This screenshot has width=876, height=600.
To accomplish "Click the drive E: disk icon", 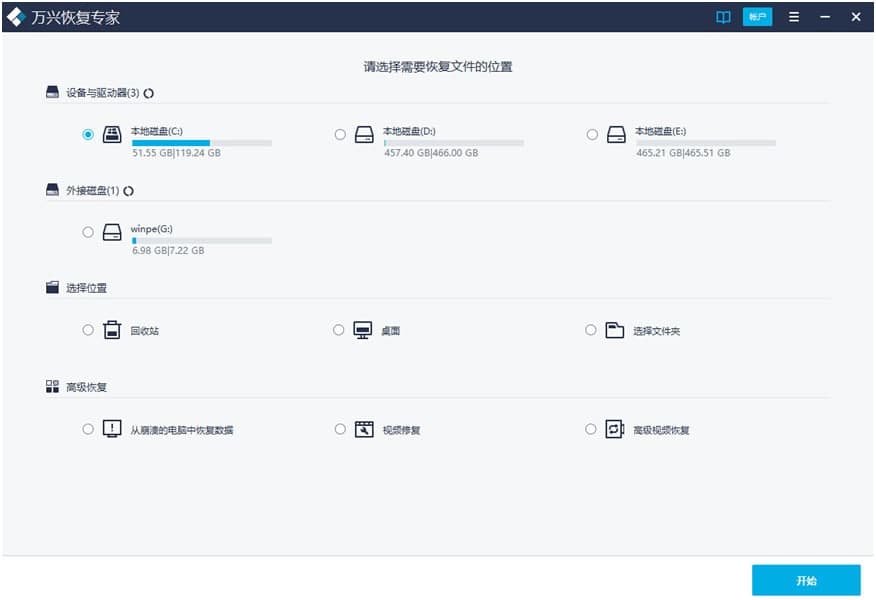I will pyautogui.click(x=616, y=135).
